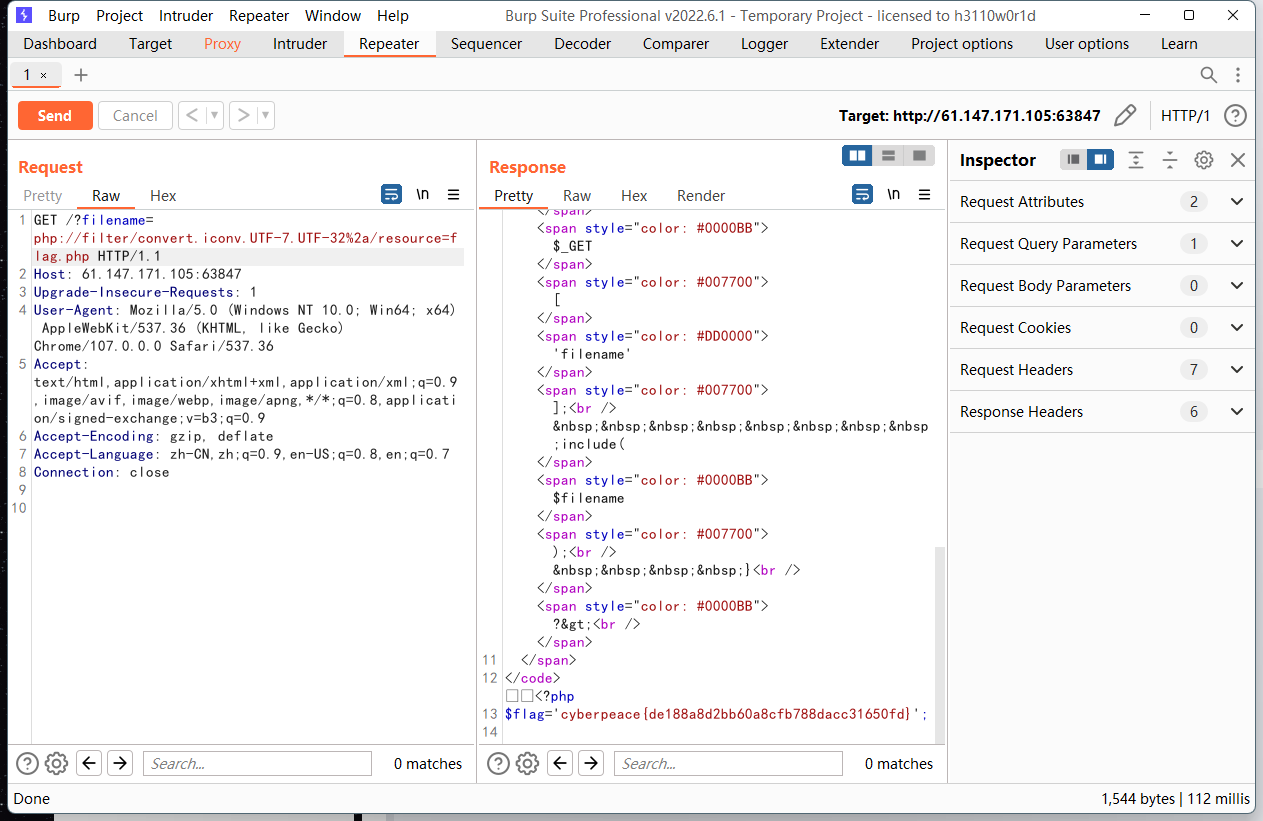Viewport: 1263px width, 821px height.
Task: Click the response pane vertical scrollbar
Action: [939, 645]
